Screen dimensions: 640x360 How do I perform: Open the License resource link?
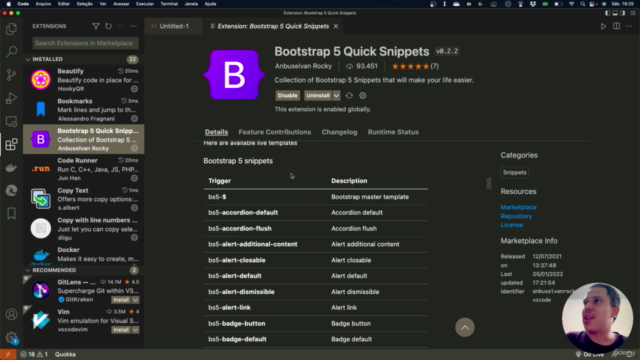[512, 225]
